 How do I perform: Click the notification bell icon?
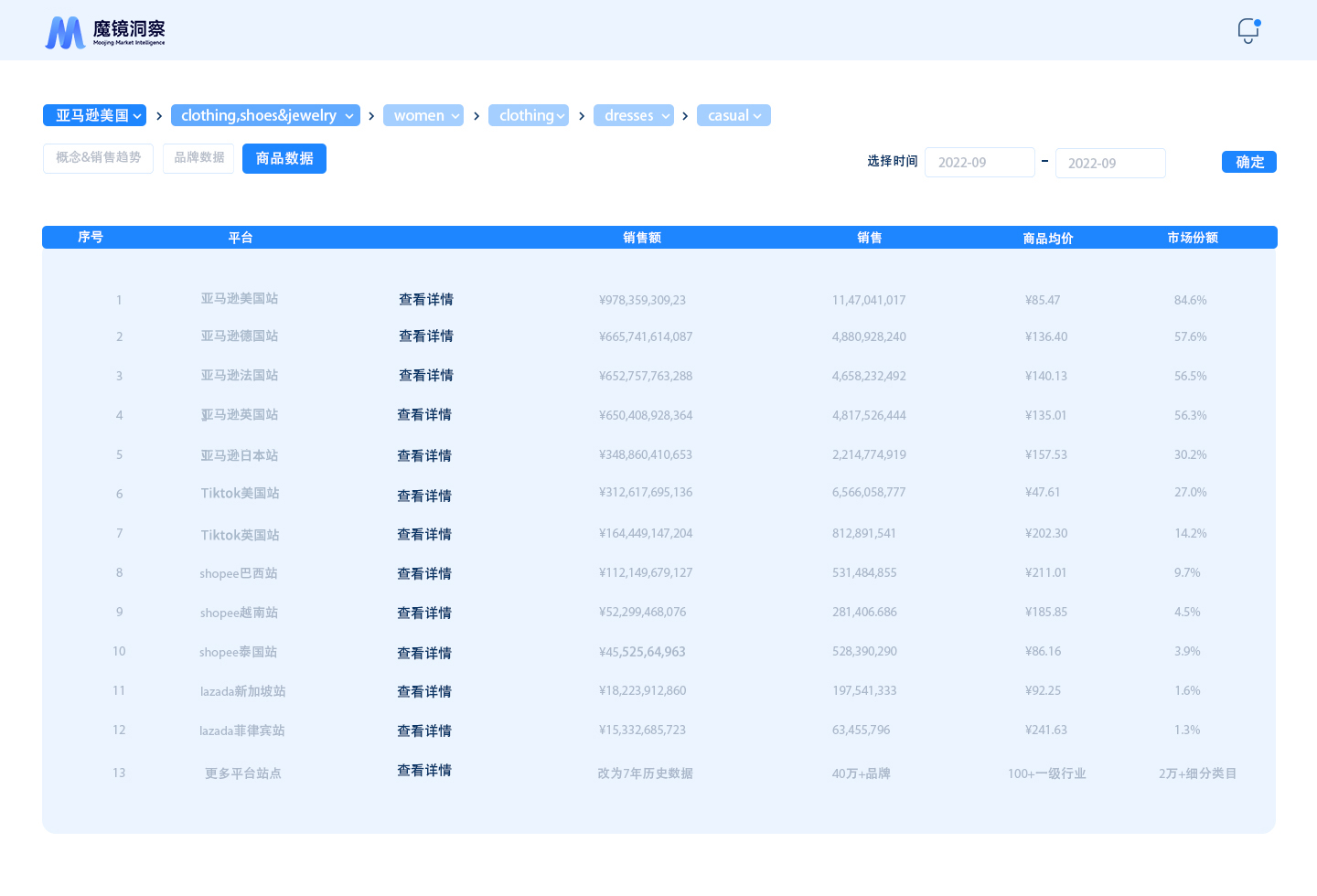coord(1247,31)
